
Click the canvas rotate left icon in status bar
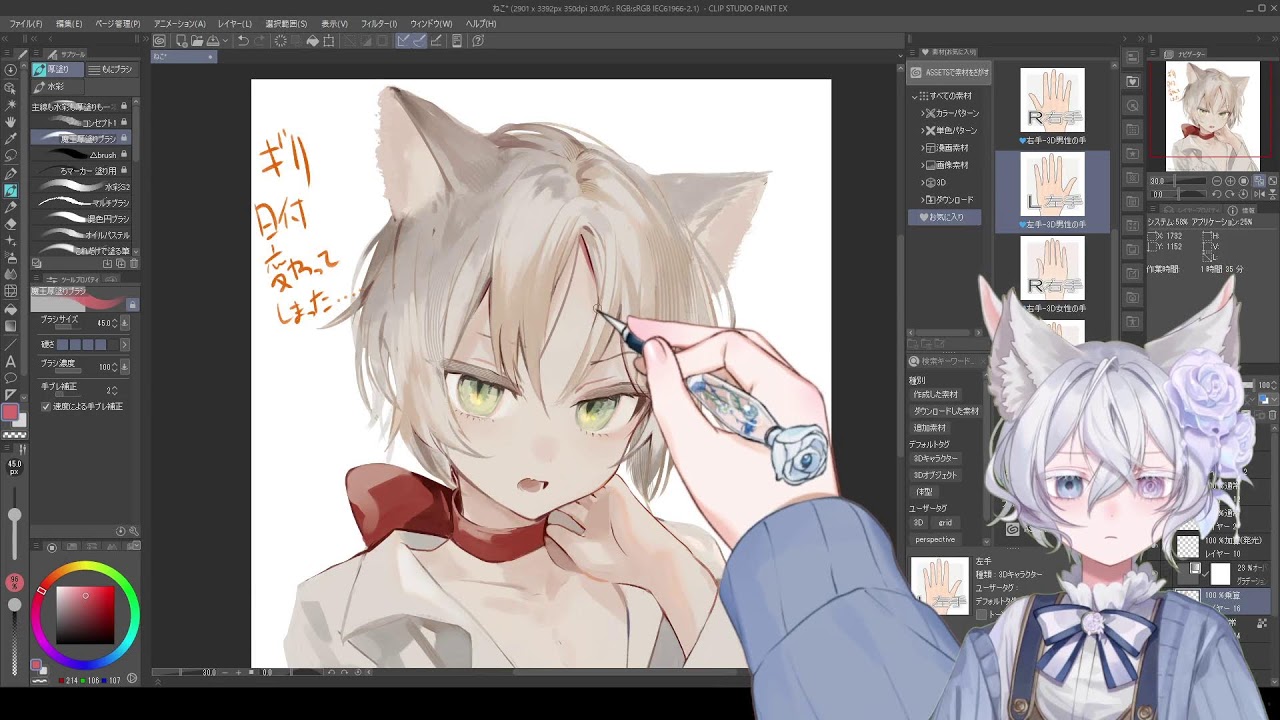point(331,672)
